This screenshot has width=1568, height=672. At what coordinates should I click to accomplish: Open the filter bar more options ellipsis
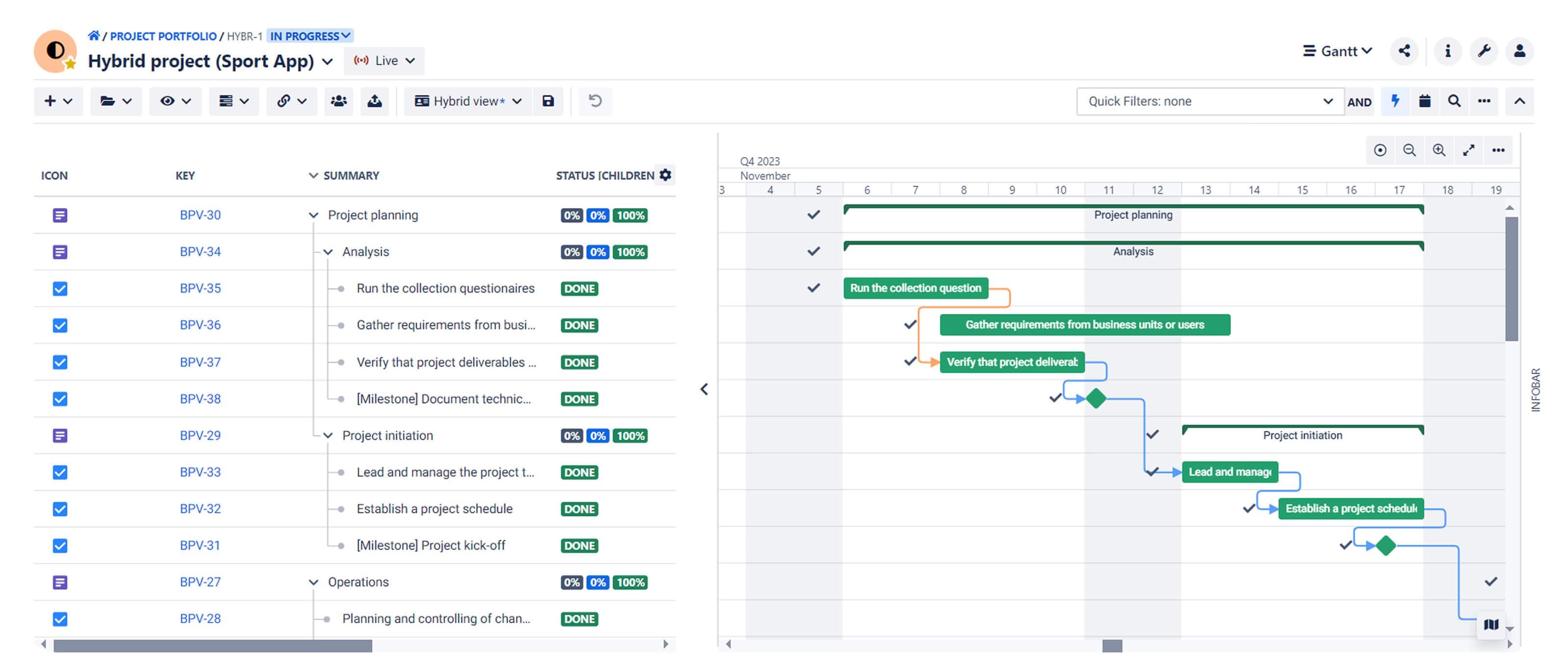[x=1484, y=101]
